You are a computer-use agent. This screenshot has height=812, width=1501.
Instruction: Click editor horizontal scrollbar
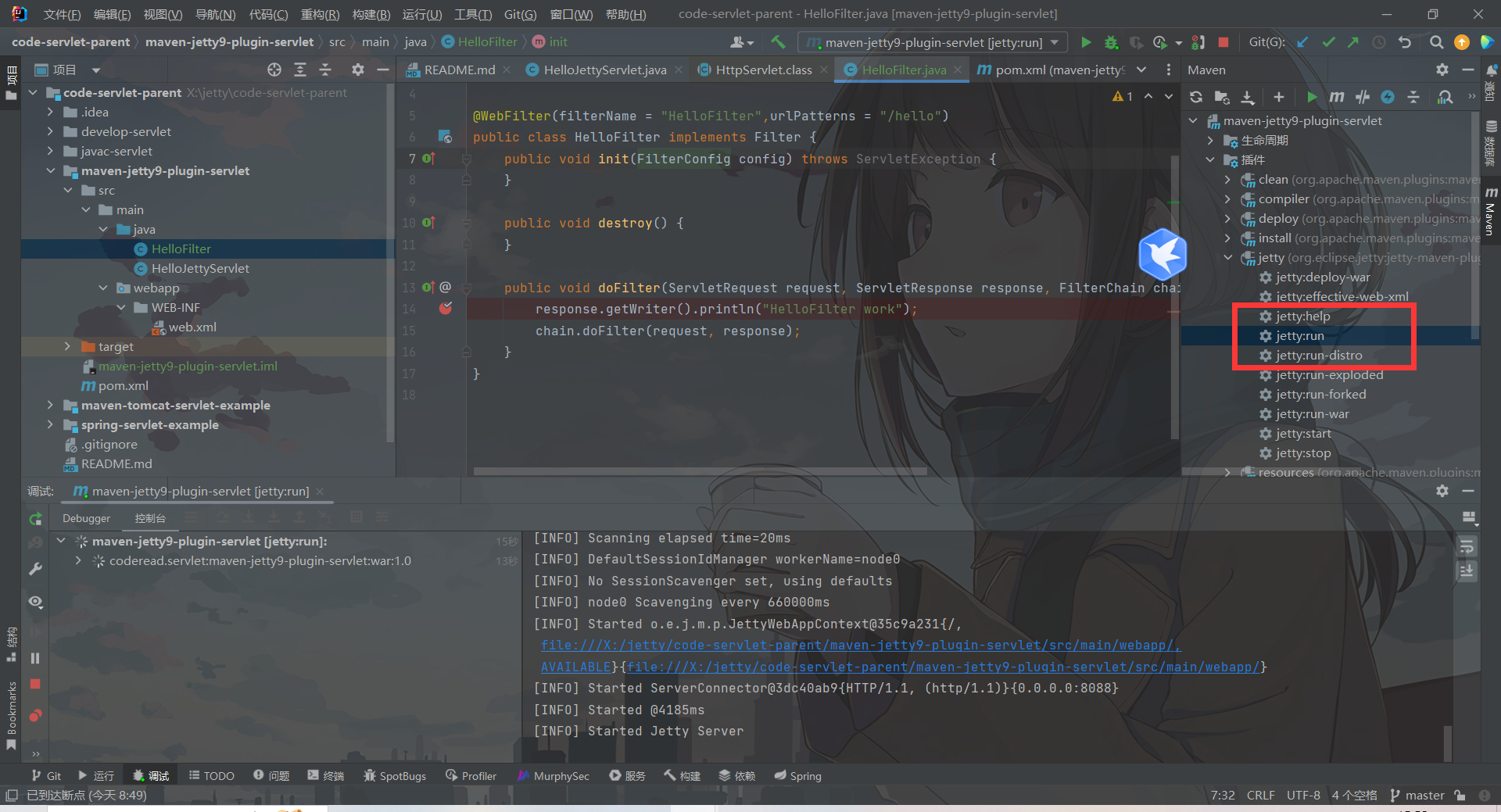tap(700, 471)
